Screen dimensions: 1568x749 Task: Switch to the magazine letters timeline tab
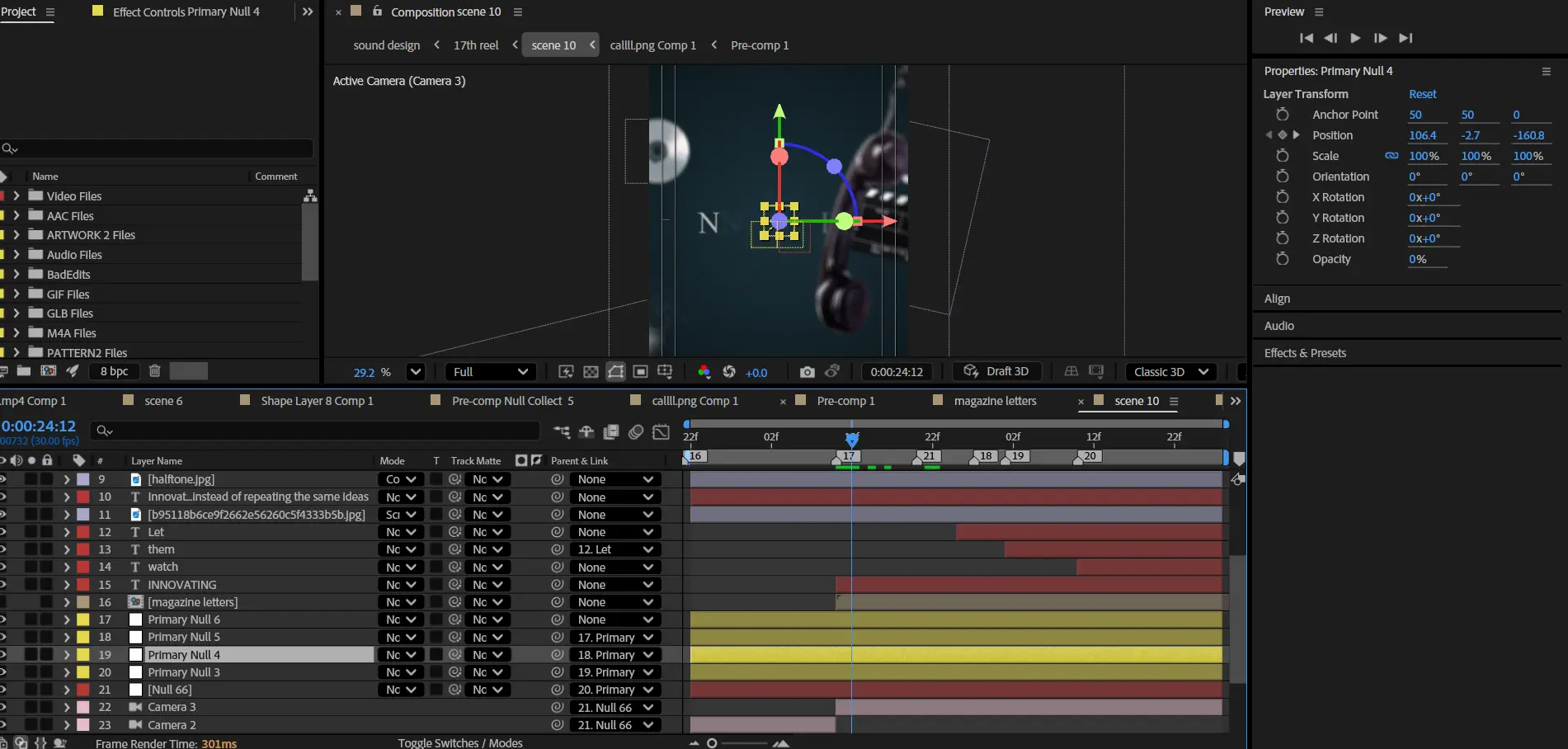click(995, 401)
